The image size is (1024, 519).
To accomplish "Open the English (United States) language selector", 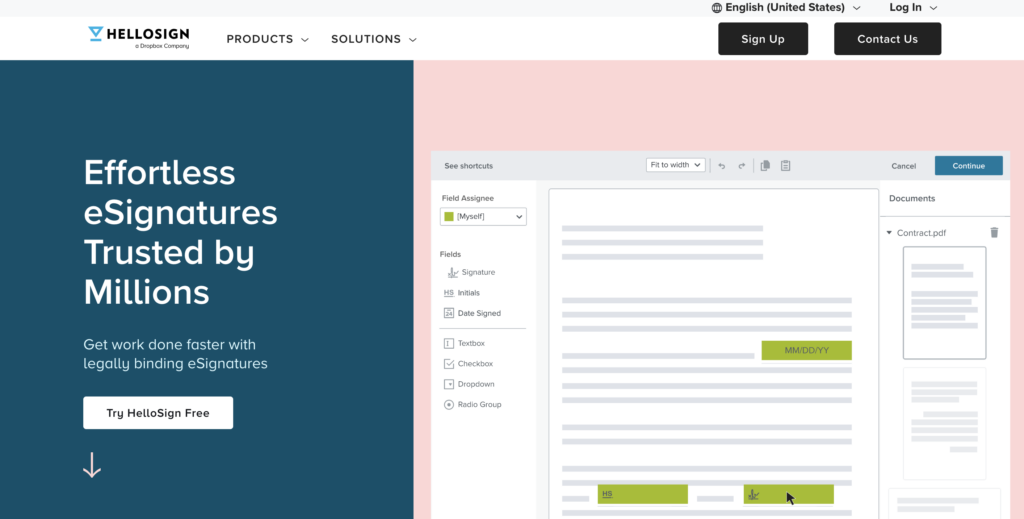I will point(786,8).
